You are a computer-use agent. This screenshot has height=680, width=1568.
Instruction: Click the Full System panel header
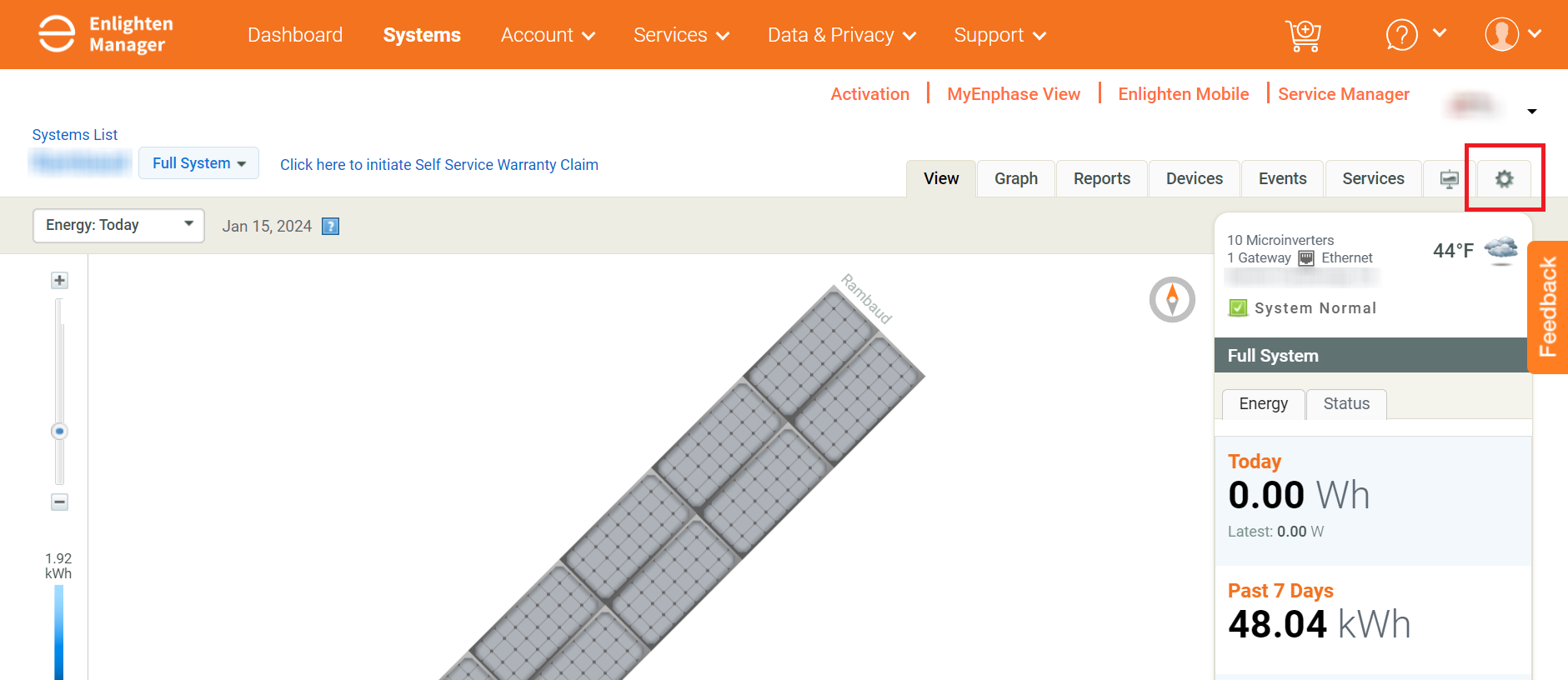[1370, 355]
